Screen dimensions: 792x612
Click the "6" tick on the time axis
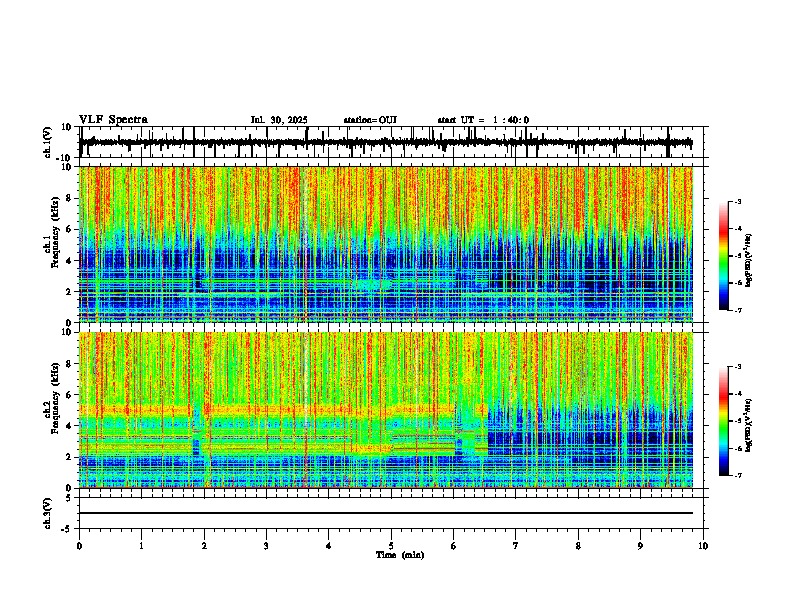(453, 546)
